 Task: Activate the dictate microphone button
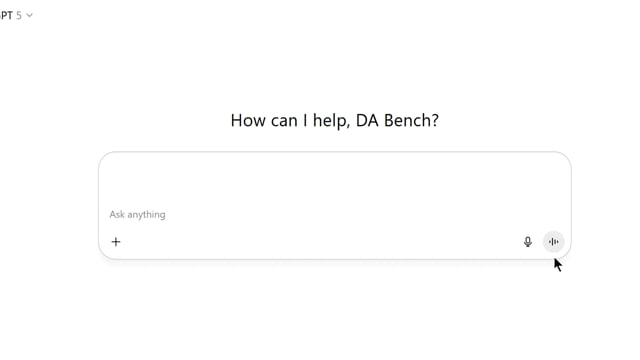click(x=528, y=242)
